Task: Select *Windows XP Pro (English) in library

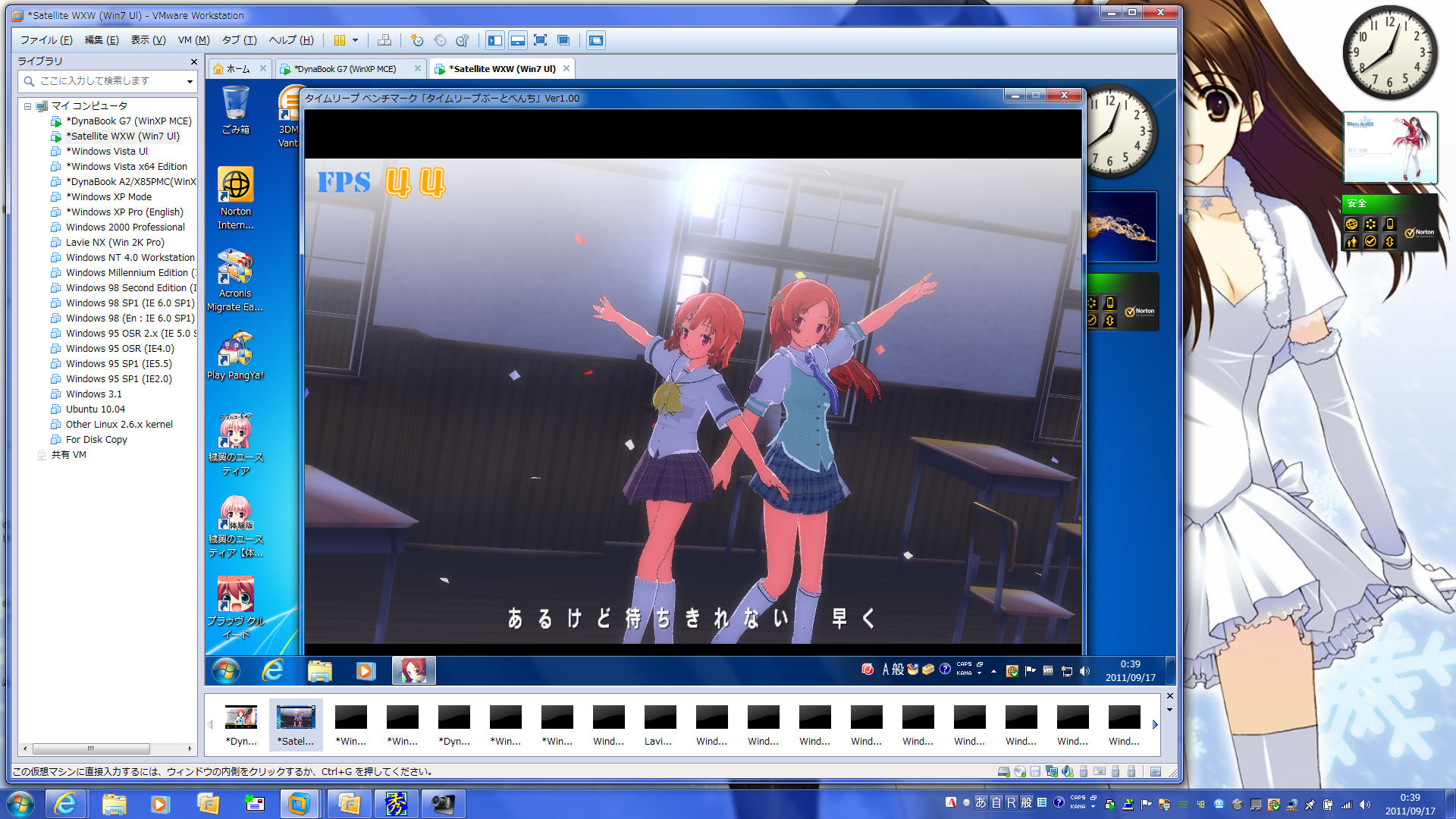Action: 124,212
